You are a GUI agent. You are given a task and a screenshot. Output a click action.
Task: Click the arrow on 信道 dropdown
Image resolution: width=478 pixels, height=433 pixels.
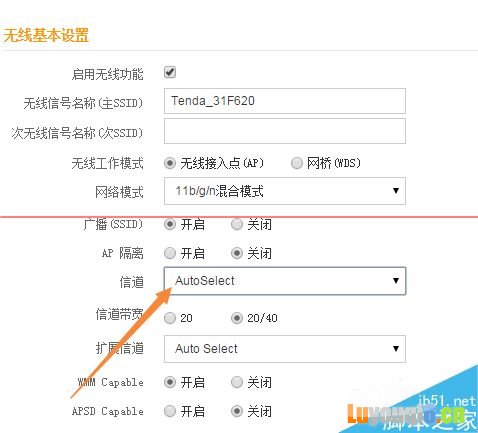(x=396, y=280)
